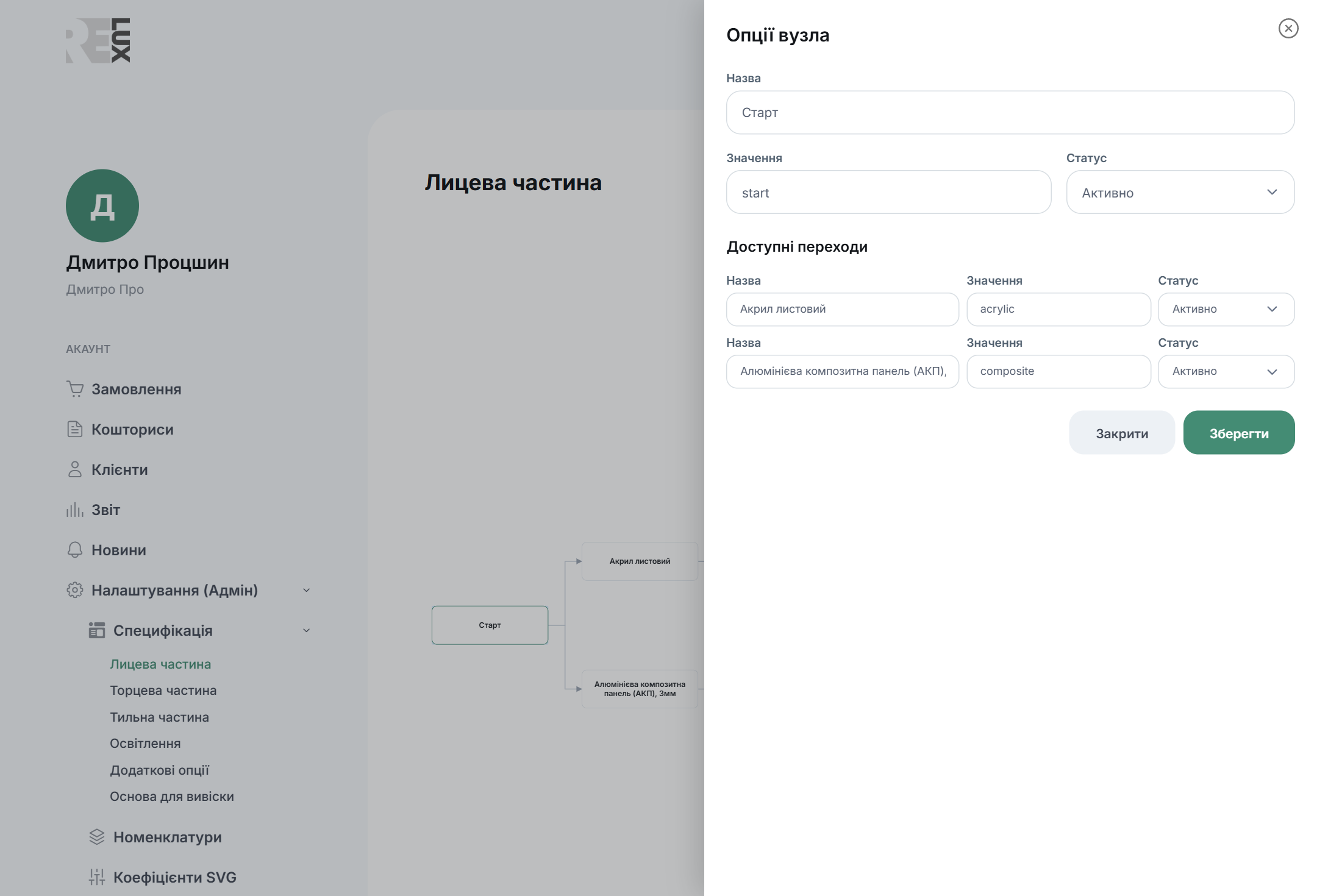This screenshot has width=1317, height=896.
Task: Select Тильна частина submenu item
Action: pos(159,717)
